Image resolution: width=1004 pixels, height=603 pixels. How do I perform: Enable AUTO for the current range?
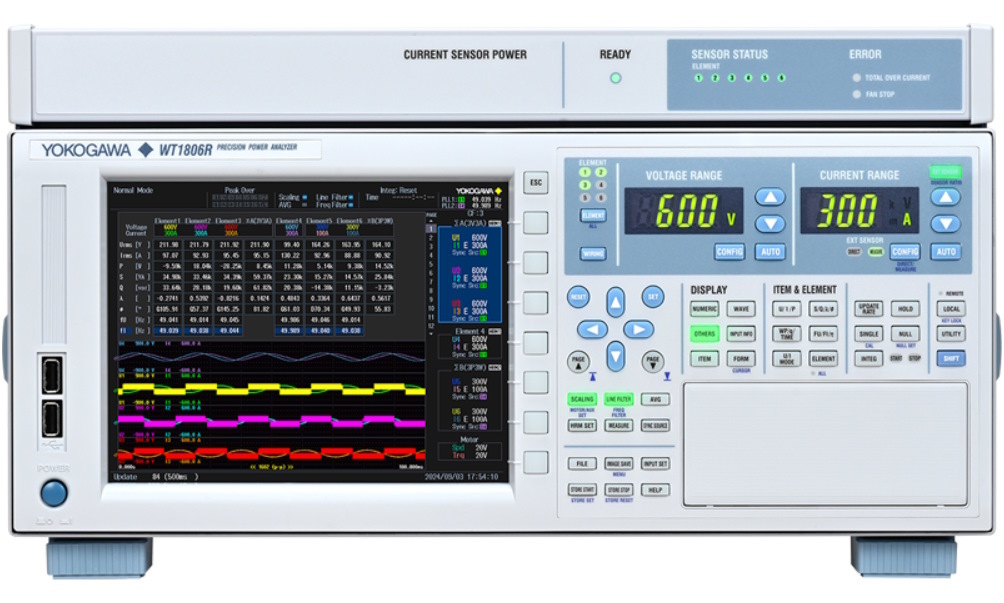point(946,252)
